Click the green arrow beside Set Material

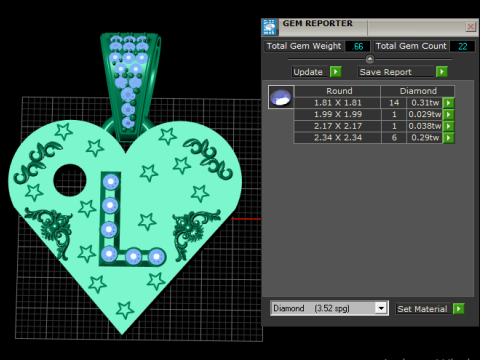(459, 309)
